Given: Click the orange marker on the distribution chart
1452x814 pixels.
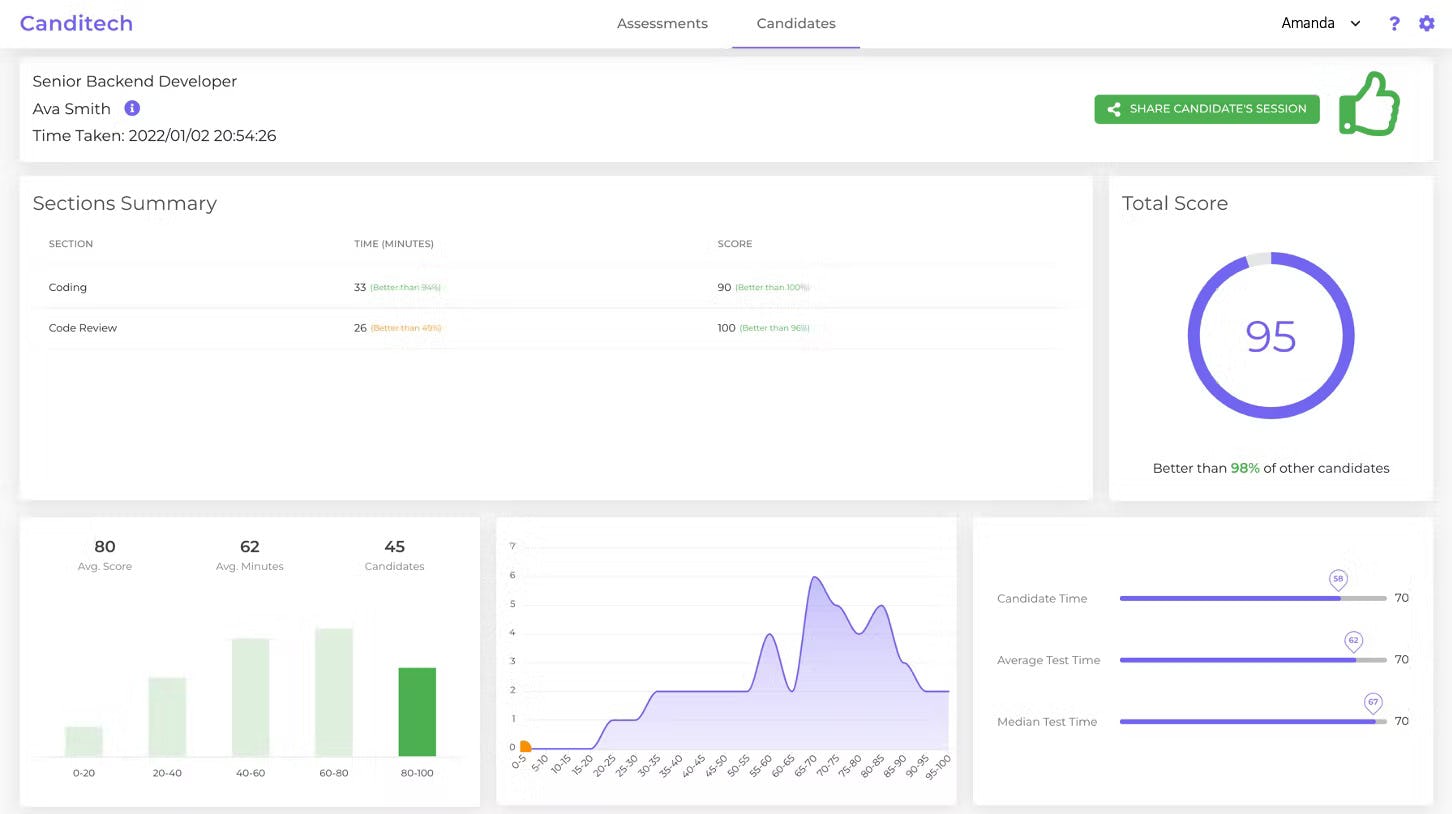Looking at the screenshot, I should click(x=524, y=746).
